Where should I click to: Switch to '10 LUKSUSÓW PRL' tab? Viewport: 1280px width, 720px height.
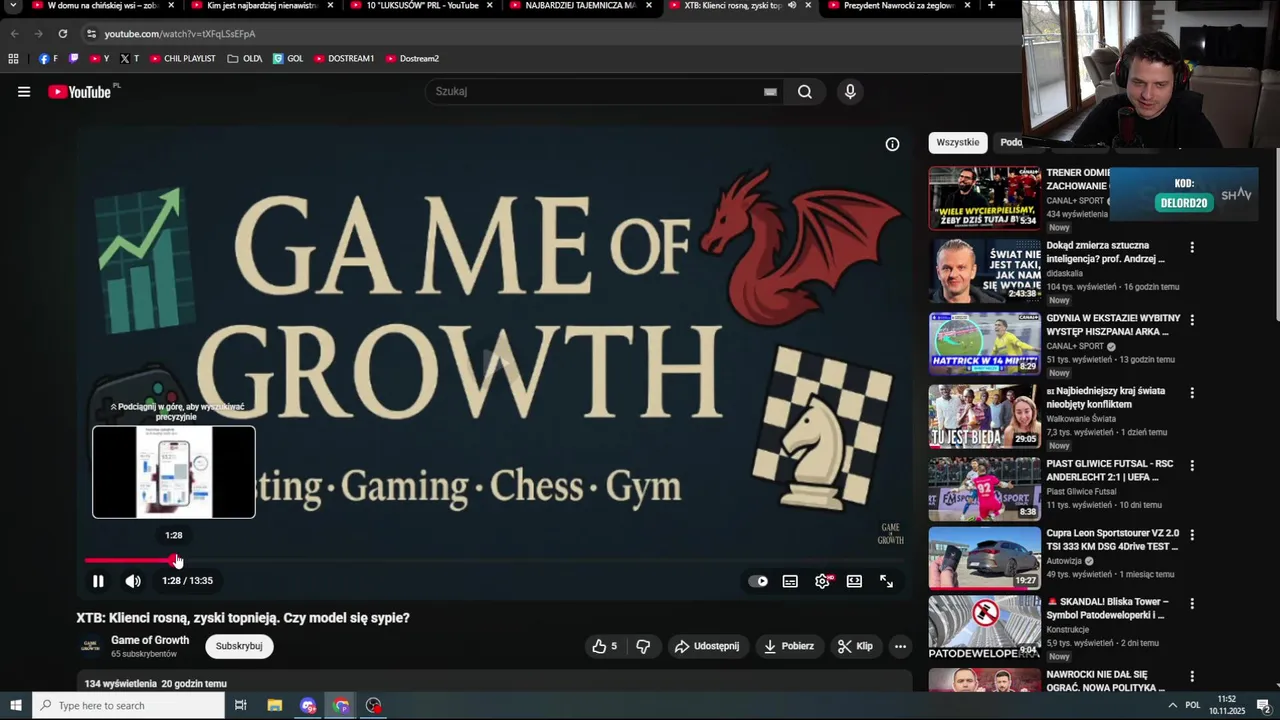pyautogui.click(x=422, y=6)
